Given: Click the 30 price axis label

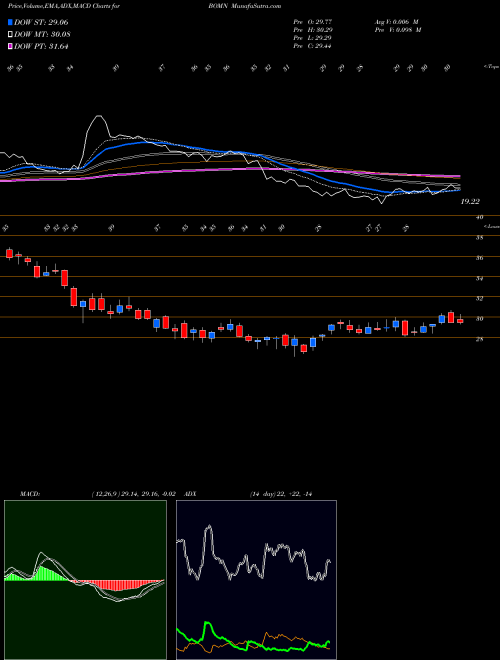Looking at the screenshot, I should [479, 319].
